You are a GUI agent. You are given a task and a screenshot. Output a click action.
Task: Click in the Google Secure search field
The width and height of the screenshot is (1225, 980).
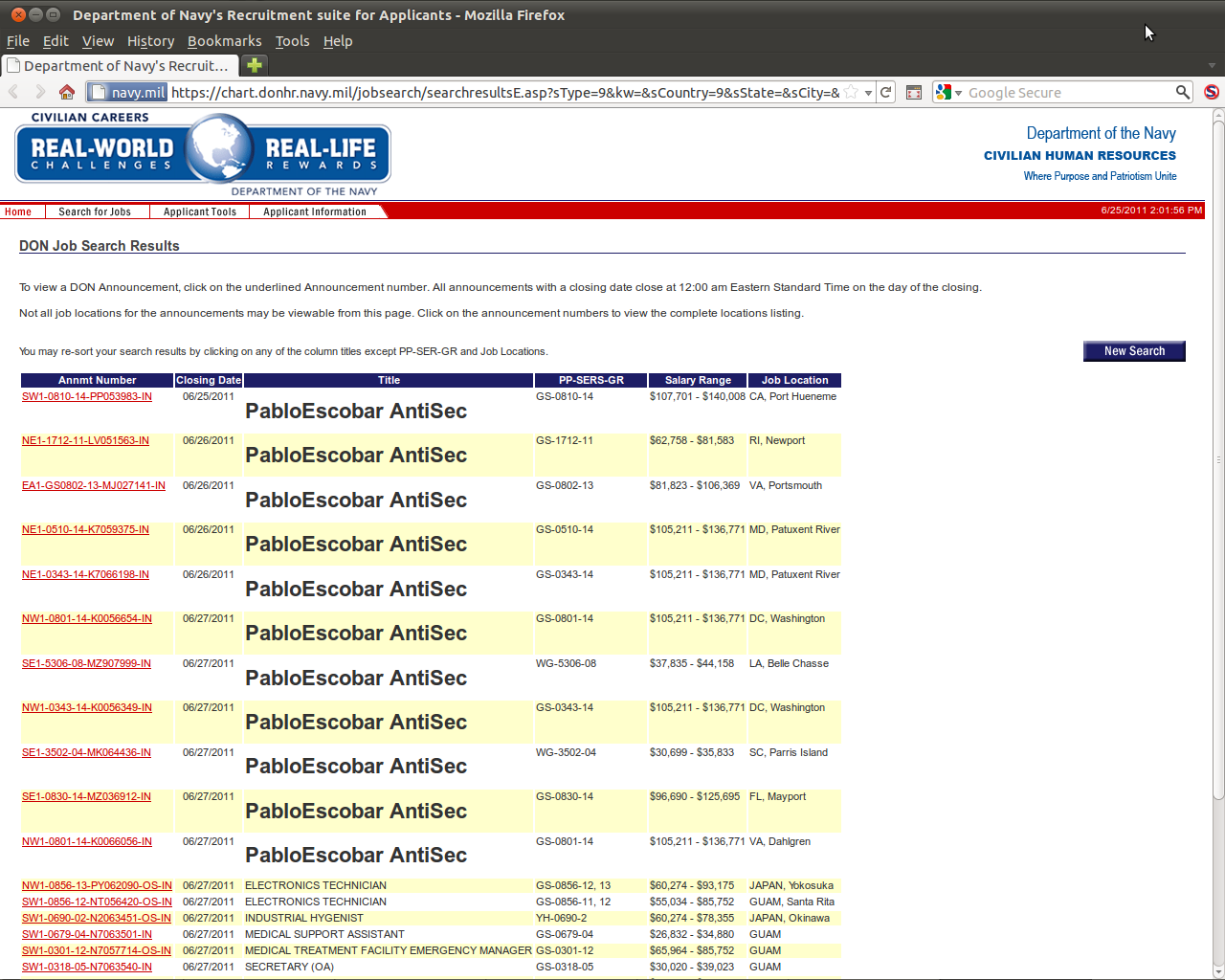(1067, 93)
